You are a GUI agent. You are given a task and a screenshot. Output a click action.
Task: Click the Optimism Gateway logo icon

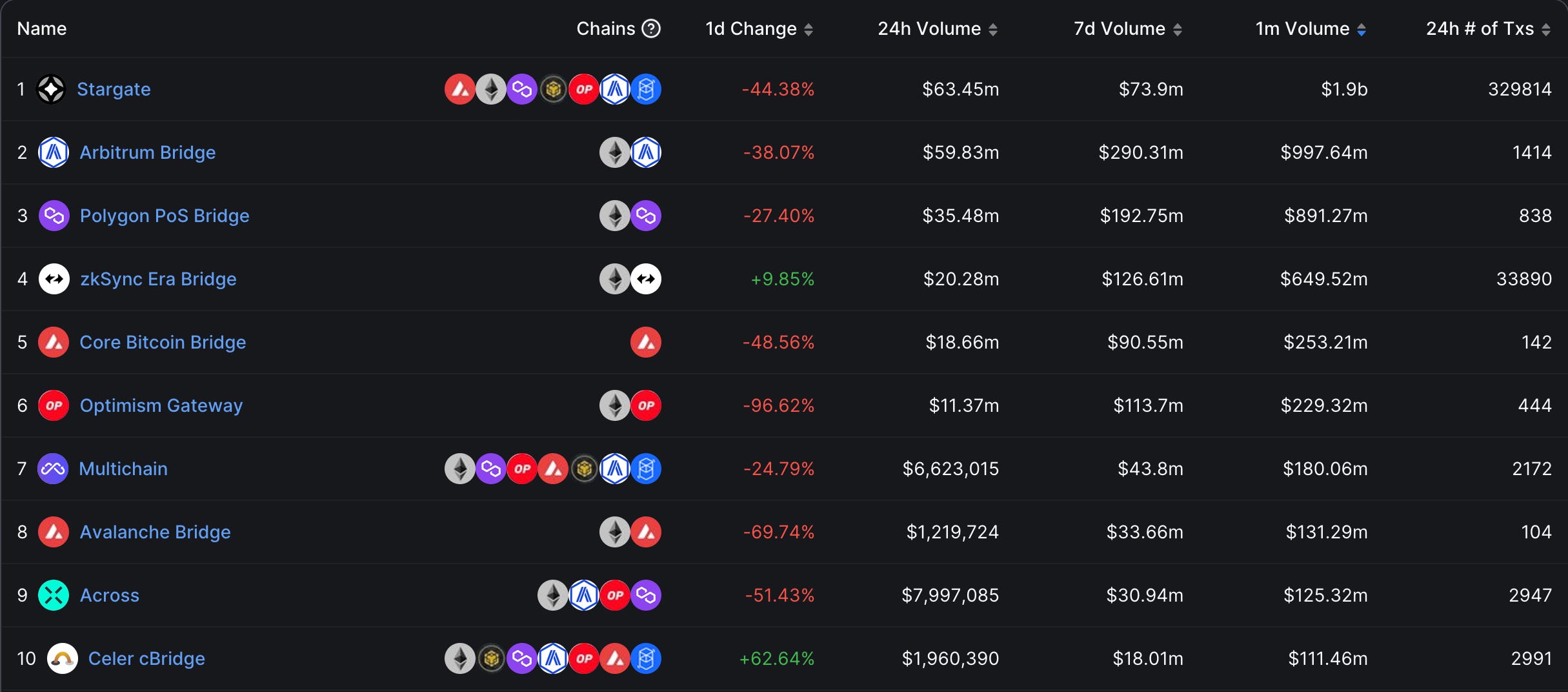point(54,405)
